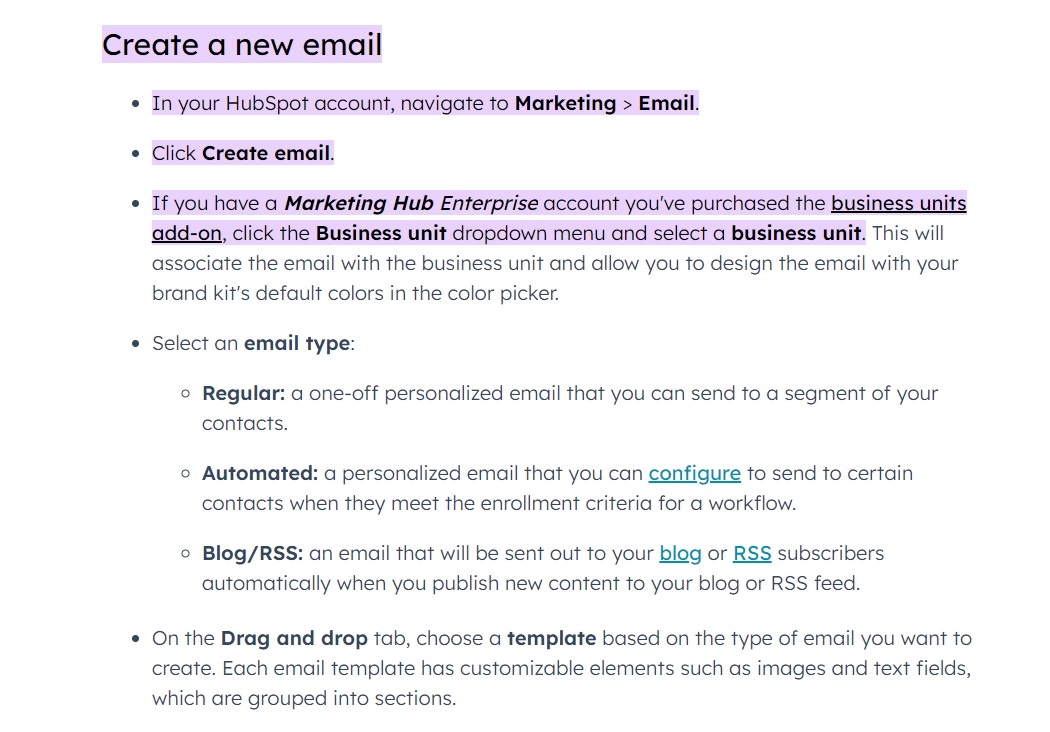Click the bold template word
The image size is (1050, 732).
click(x=551, y=638)
